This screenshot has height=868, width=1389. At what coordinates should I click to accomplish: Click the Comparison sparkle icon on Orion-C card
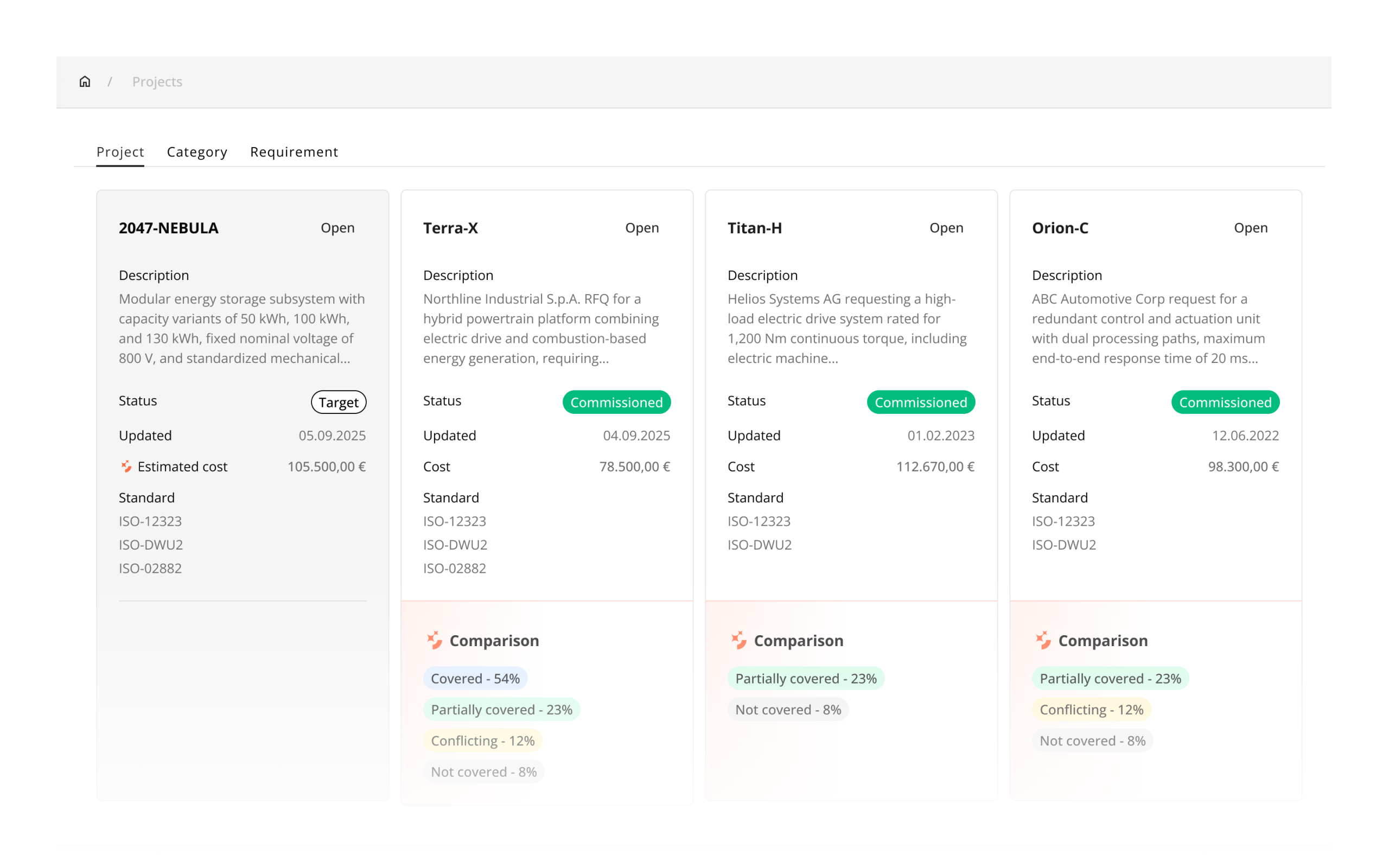1043,640
